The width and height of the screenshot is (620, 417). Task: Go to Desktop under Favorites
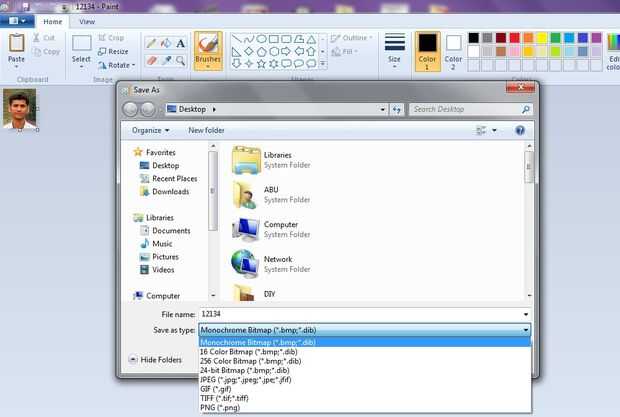pyautogui.click(x=160, y=165)
